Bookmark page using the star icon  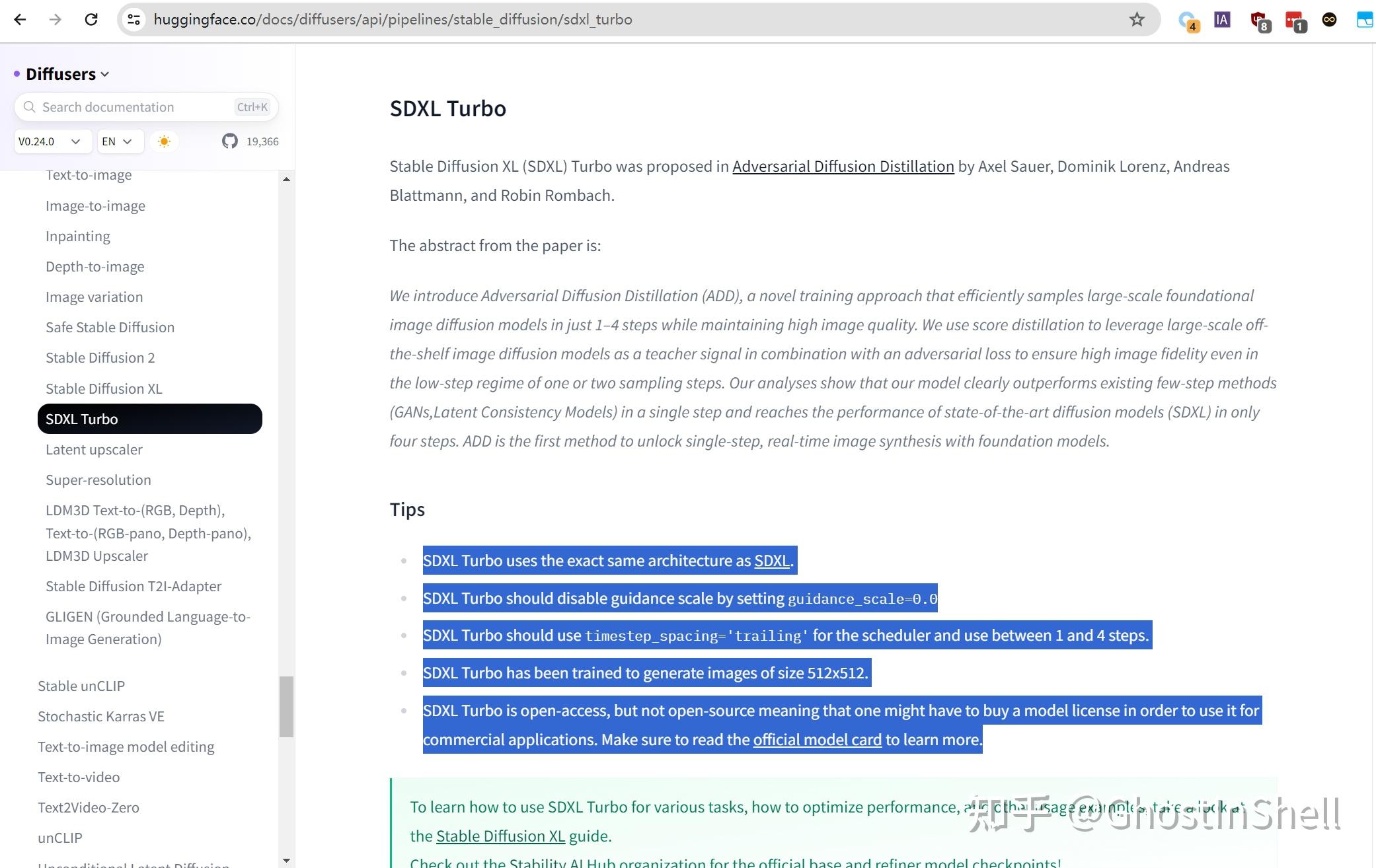(x=1136, y=19)
